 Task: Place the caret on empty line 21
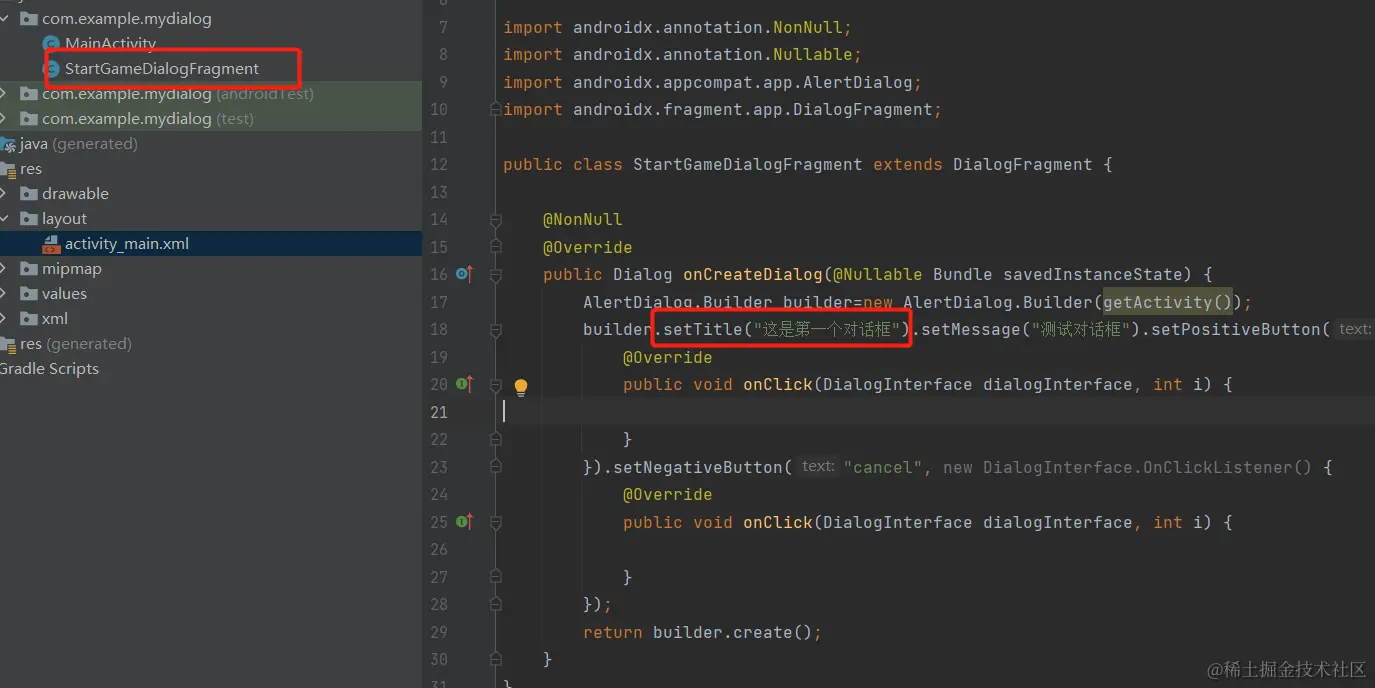[938, 411]
